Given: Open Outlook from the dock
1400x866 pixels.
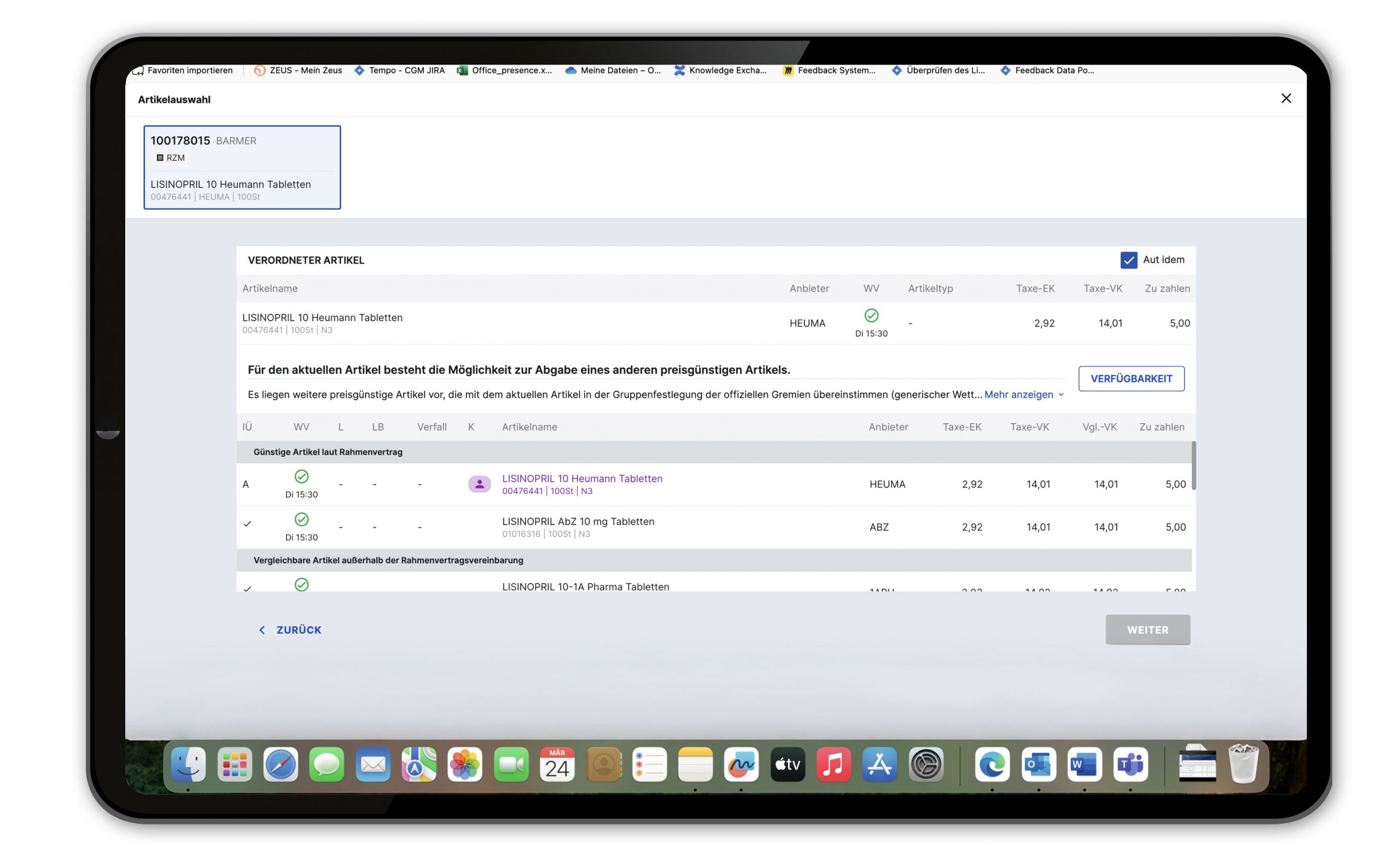Looking at the screenshot, I should pos(1038,765).
